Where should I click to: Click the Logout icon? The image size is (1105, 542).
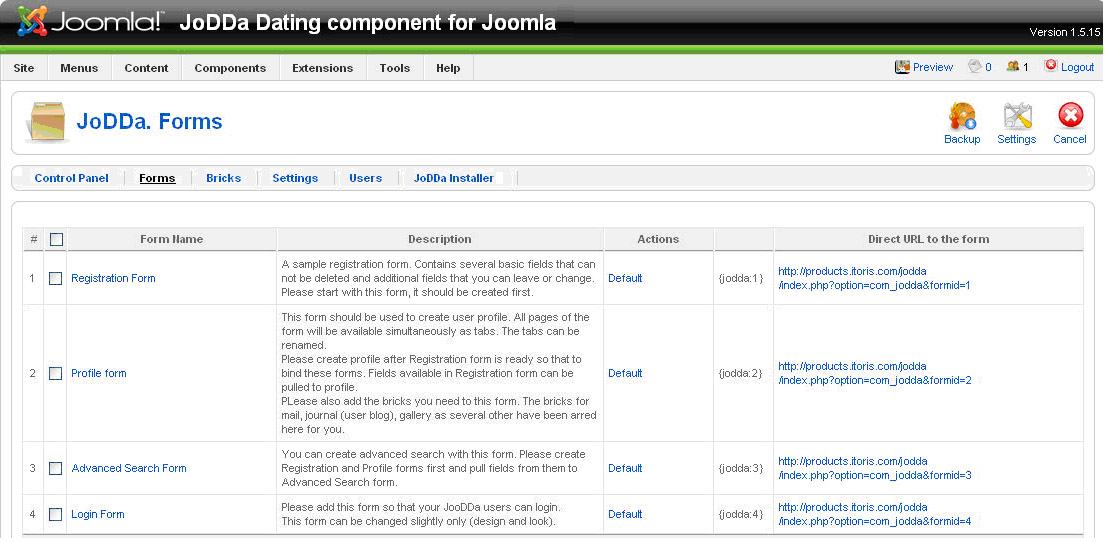pos(1051,66)
